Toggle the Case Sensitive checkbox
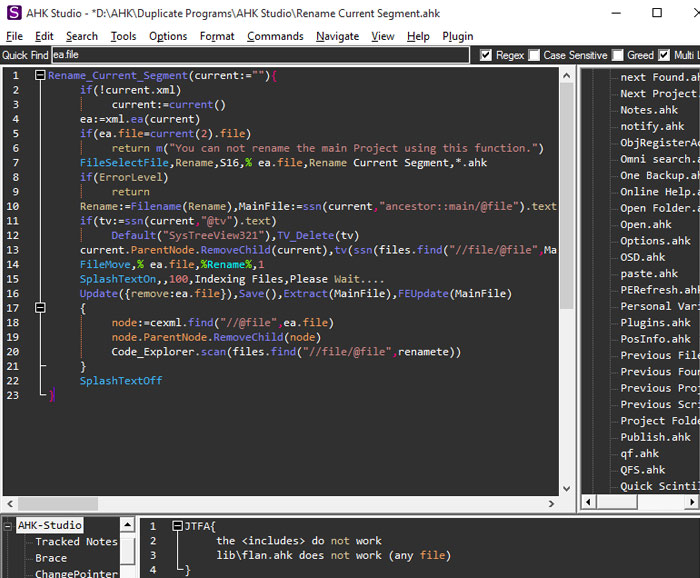The image size is (700, 578). pos(534,55)
